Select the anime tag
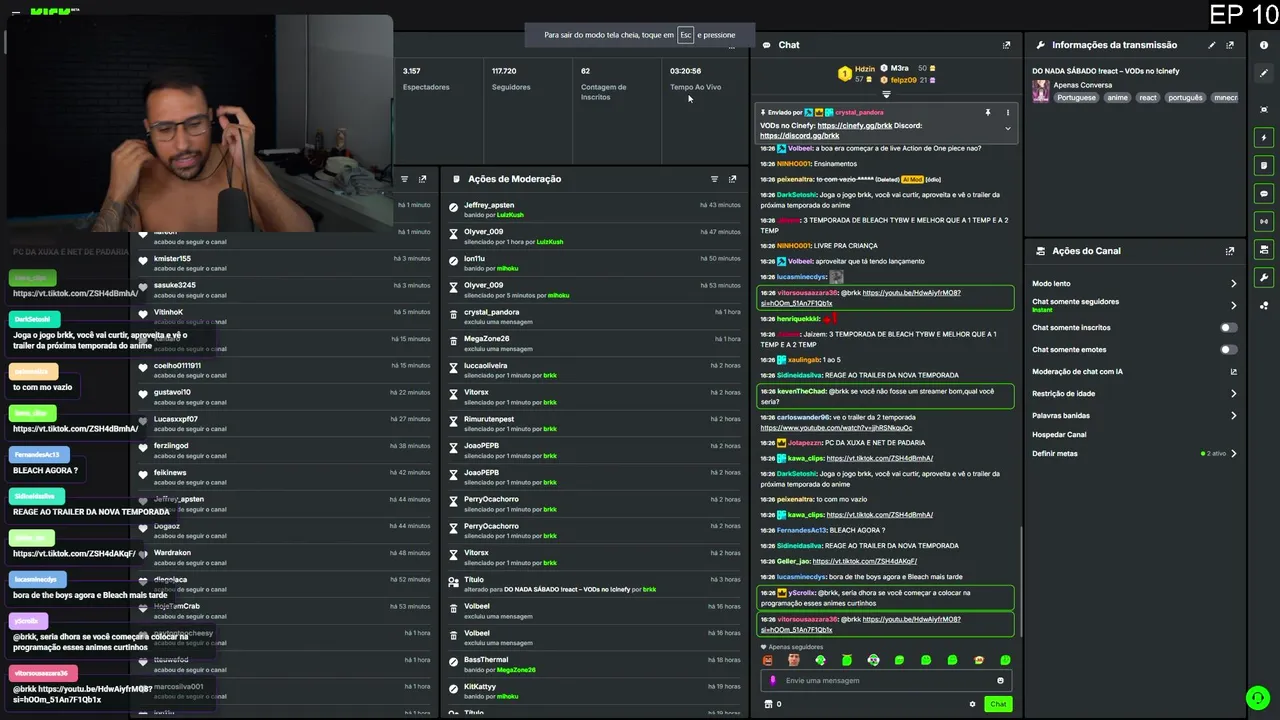 [1117, 98]
